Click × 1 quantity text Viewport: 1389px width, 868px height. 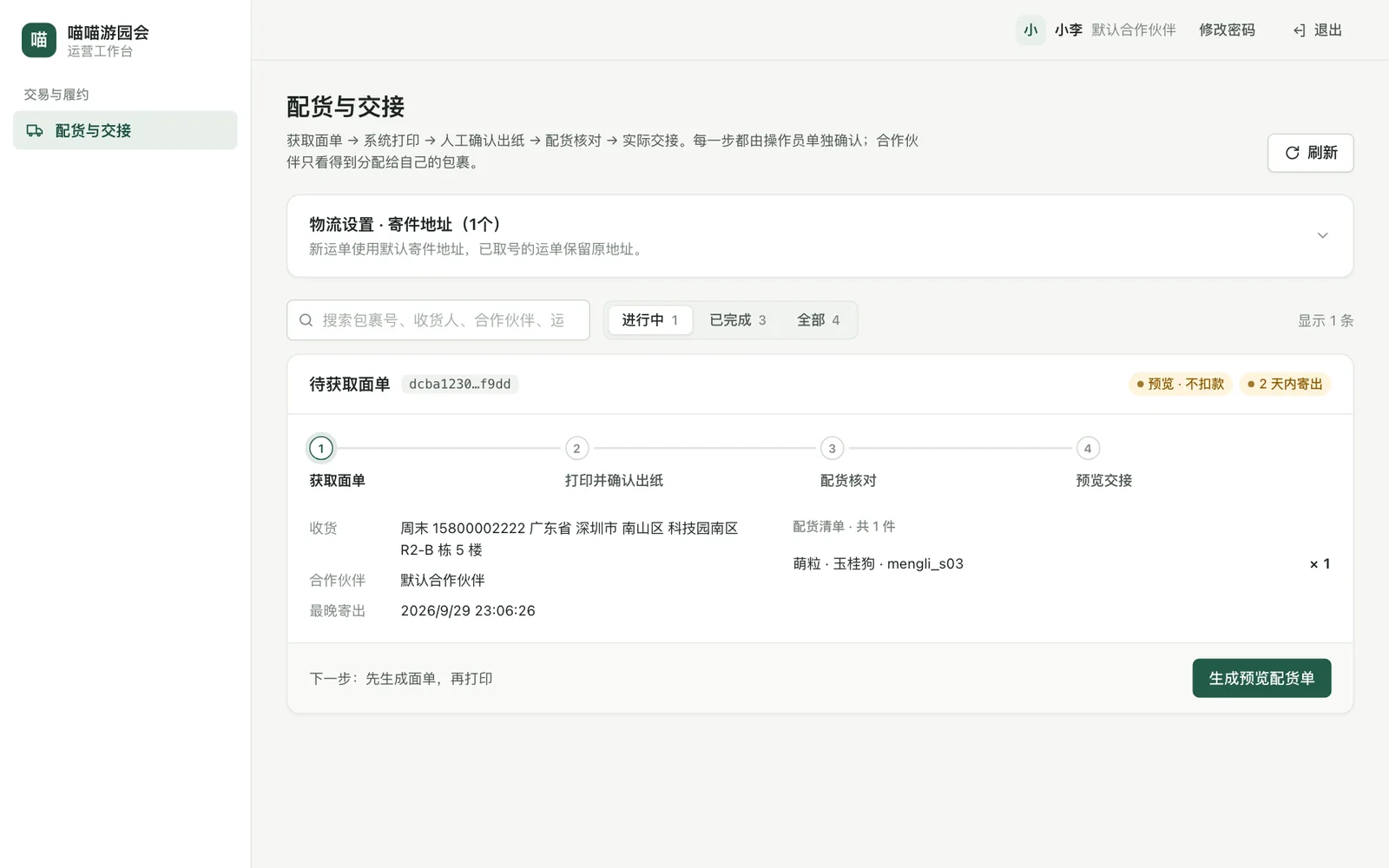1320,563
